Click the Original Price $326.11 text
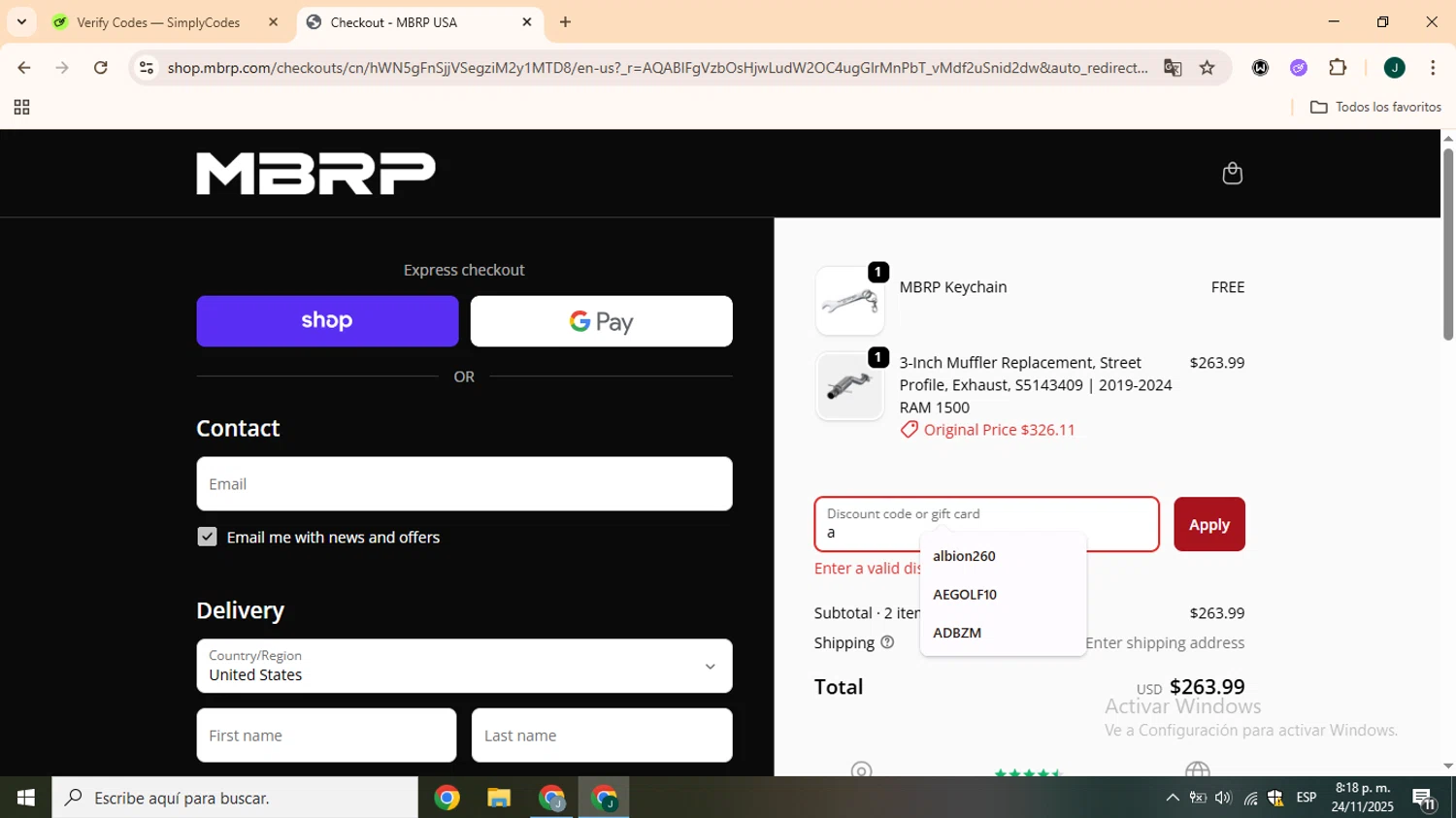1456x818 pixels. point(999,430)
